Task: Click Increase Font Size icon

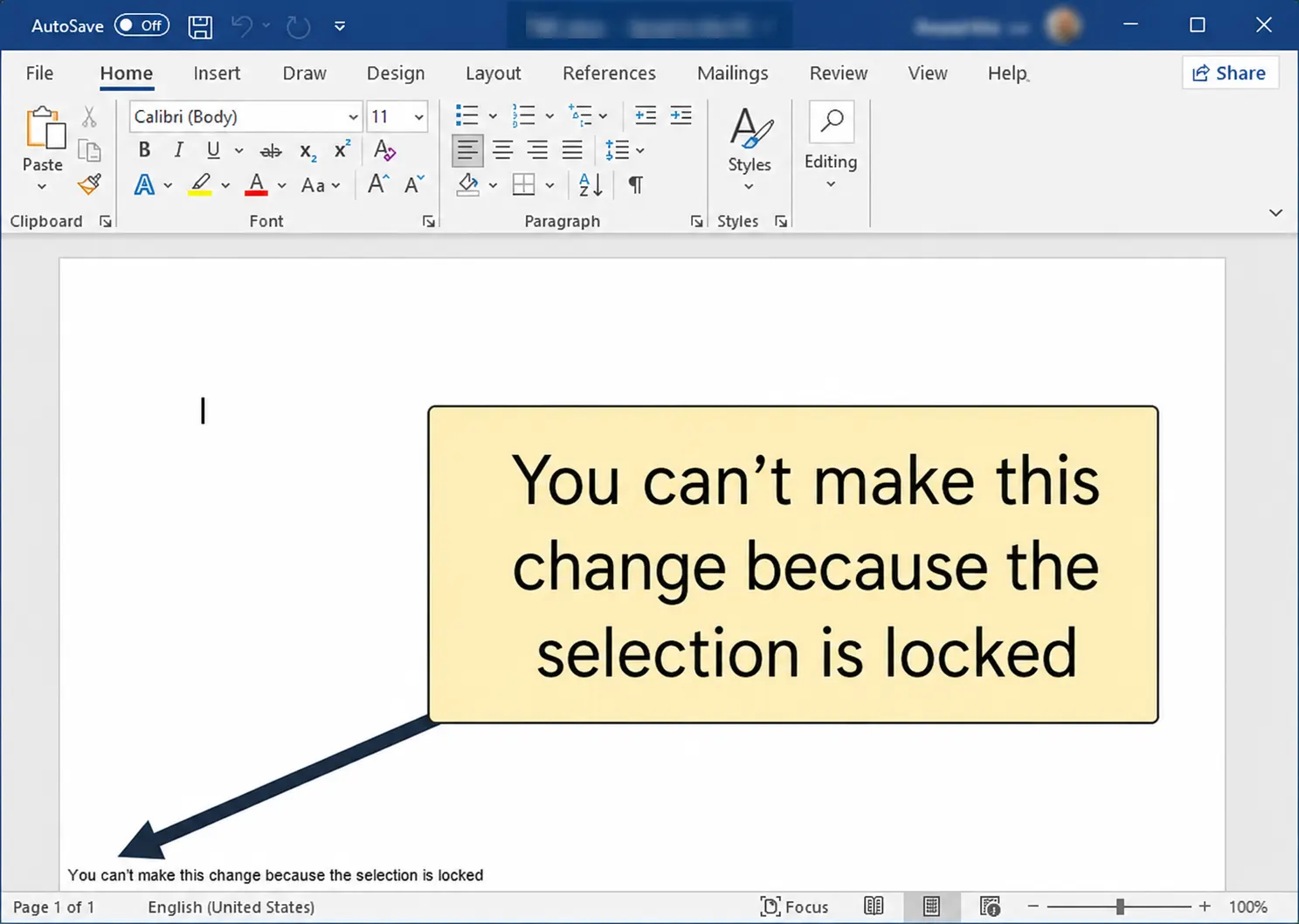Action: [x=378, y=184]
